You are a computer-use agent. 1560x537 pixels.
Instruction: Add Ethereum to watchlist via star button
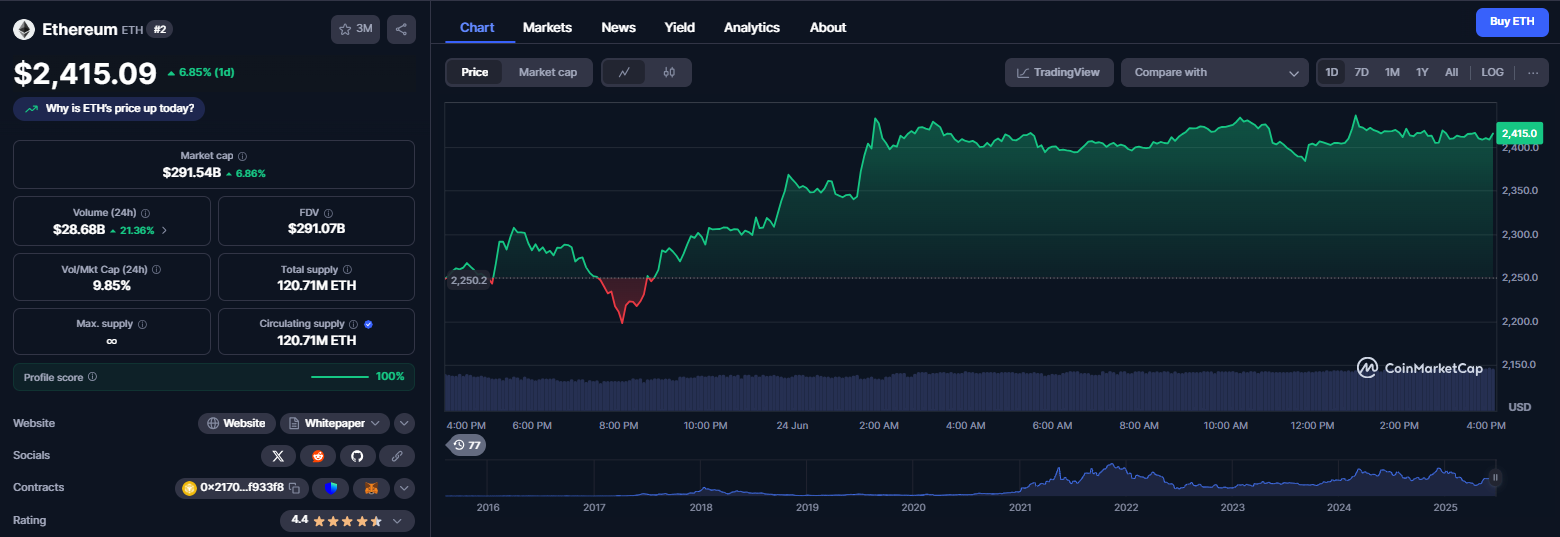(x=355, y=29)
